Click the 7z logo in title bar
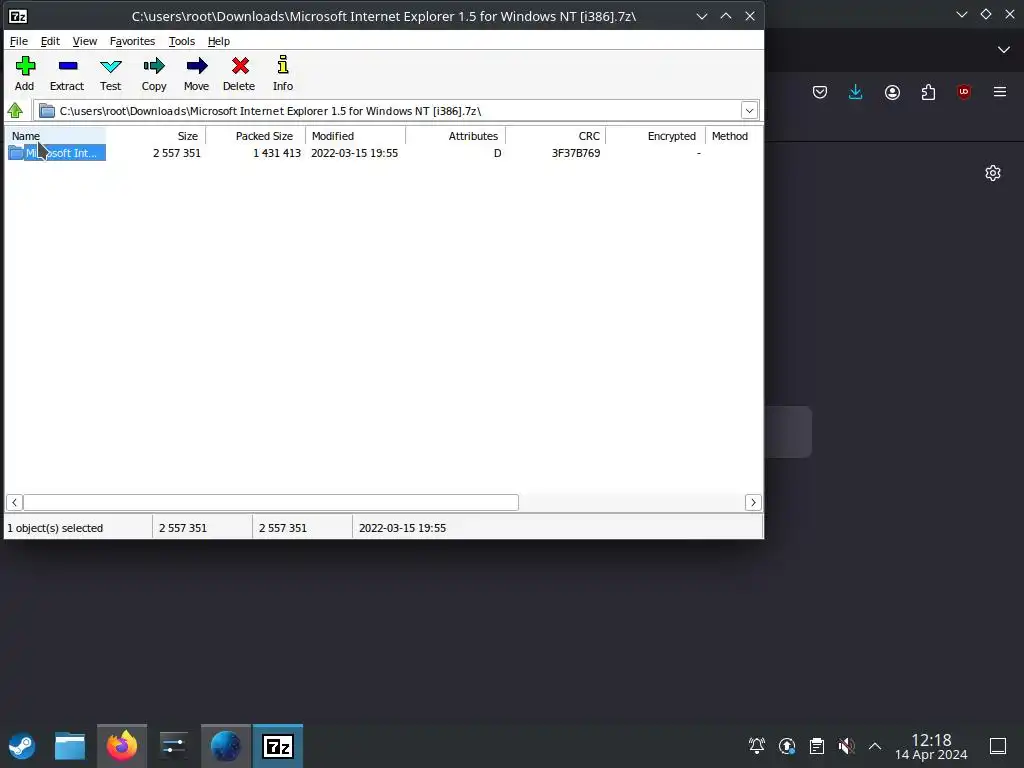1024x768 pixels. tap(18, 16)
